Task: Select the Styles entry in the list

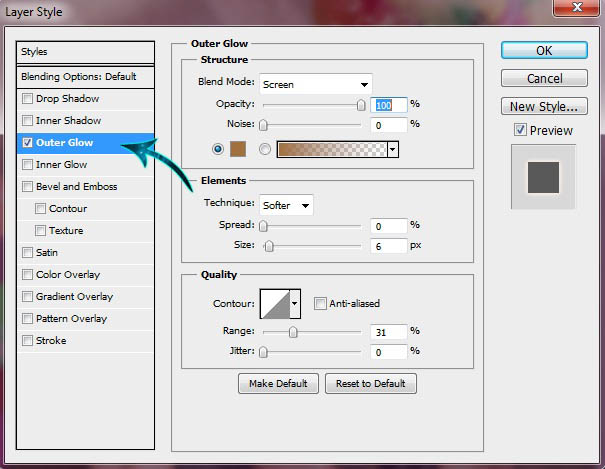Action: (x=85, y=52)
